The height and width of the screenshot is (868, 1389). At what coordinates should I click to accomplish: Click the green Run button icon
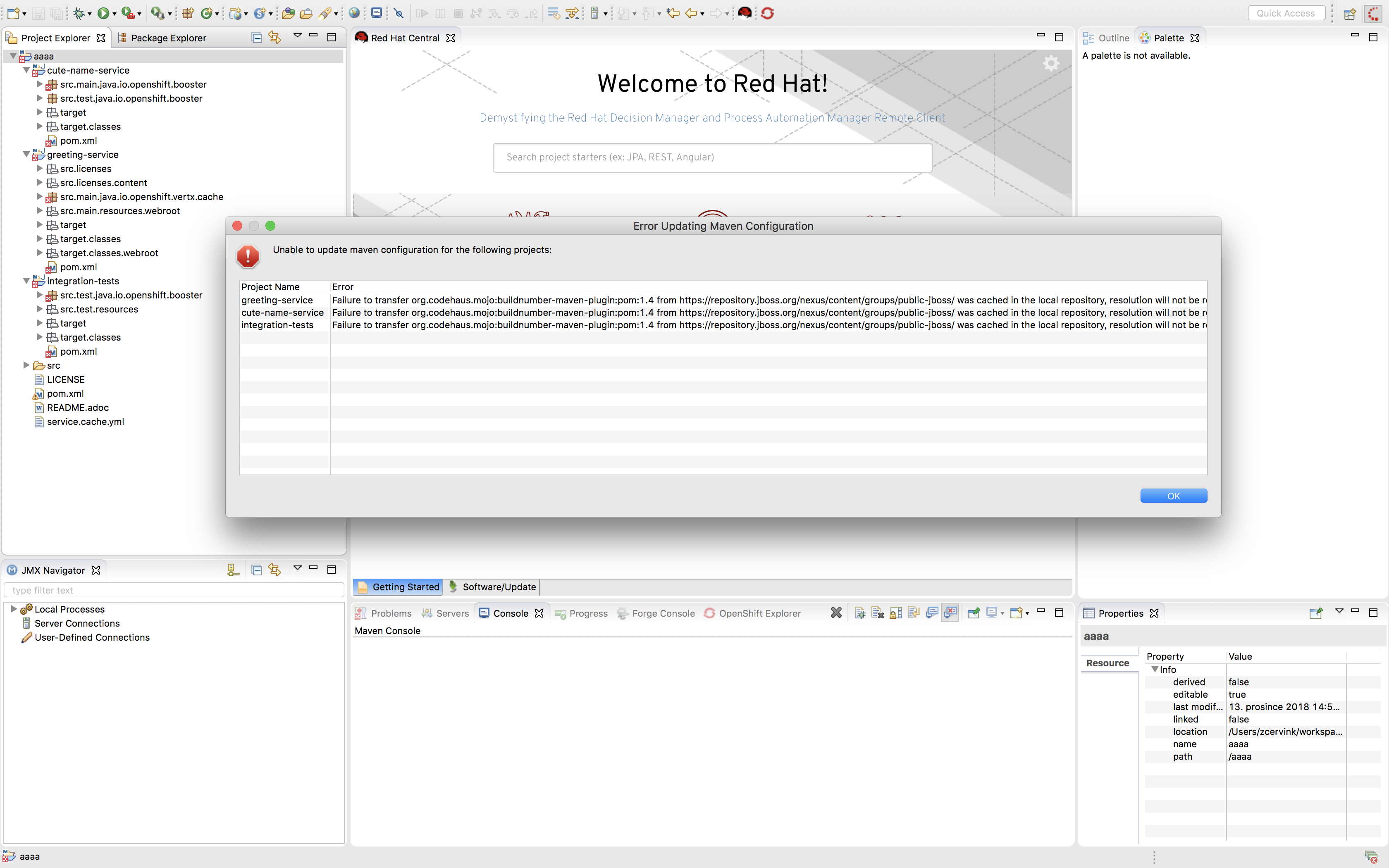pos(103,13)
